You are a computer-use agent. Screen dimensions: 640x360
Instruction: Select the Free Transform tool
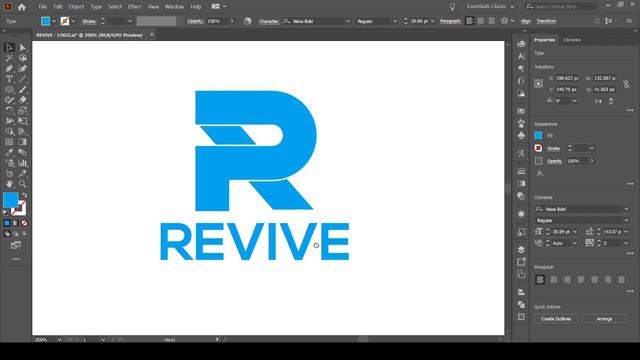pos(22,121)
